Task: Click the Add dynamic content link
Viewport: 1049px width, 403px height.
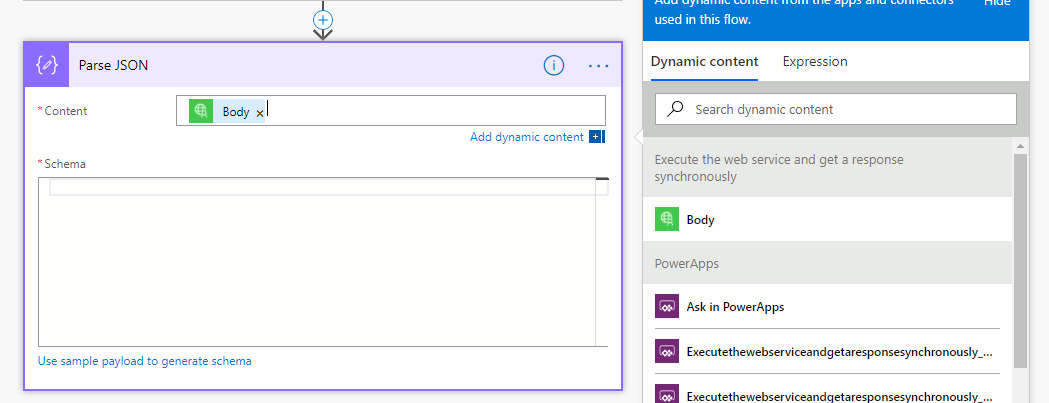Action: [x=526, y=137]
